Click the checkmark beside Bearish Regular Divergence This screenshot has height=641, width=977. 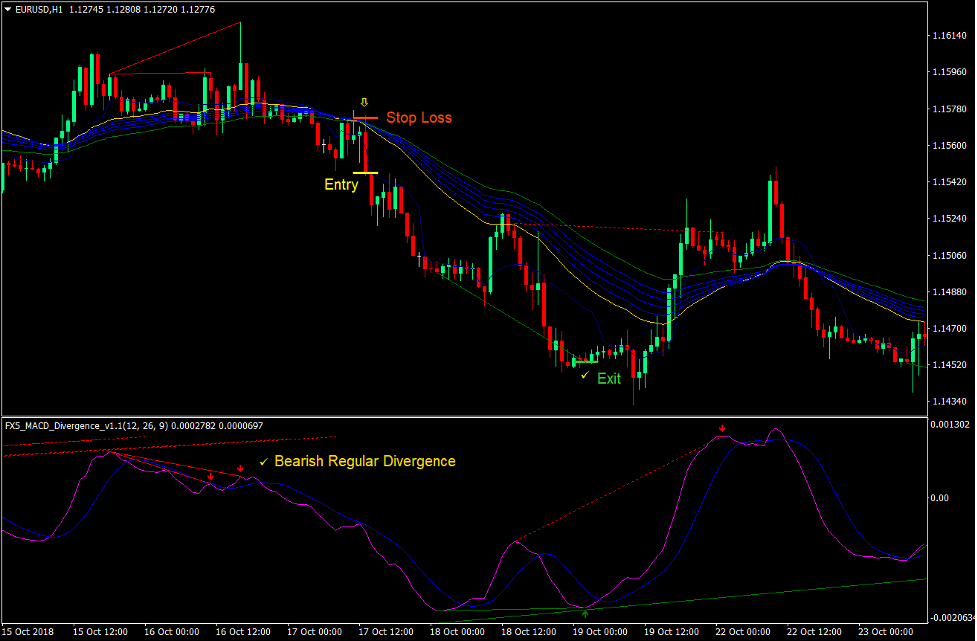[x=264, y=462]
